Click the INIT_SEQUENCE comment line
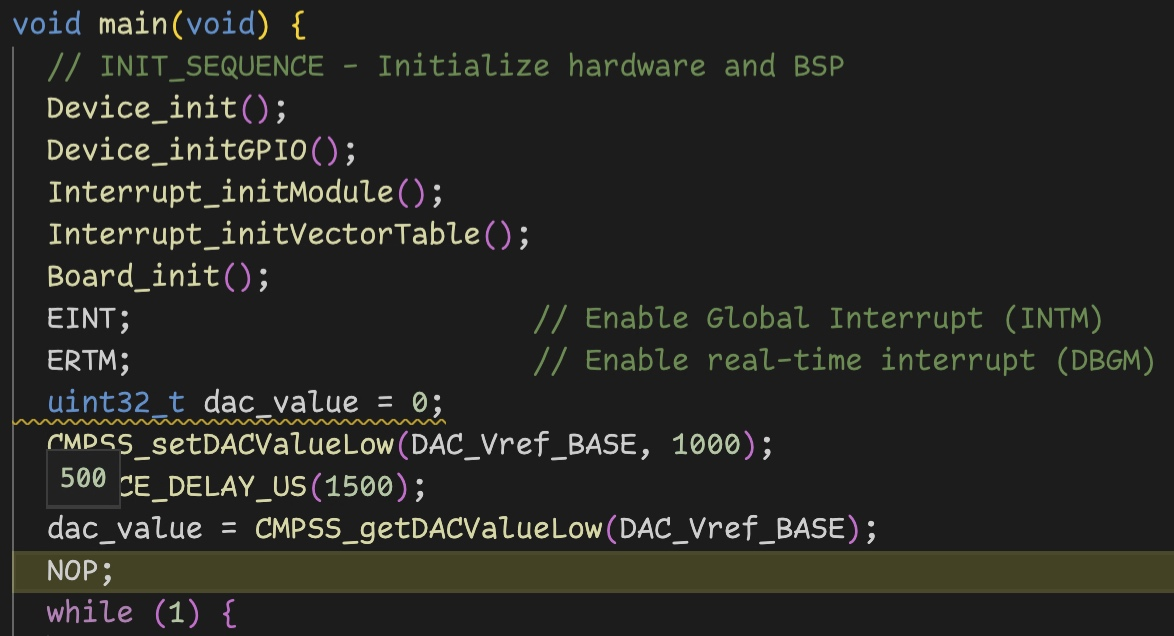The width and height of the screenshot is (1174, 636). tap(445, 66)
